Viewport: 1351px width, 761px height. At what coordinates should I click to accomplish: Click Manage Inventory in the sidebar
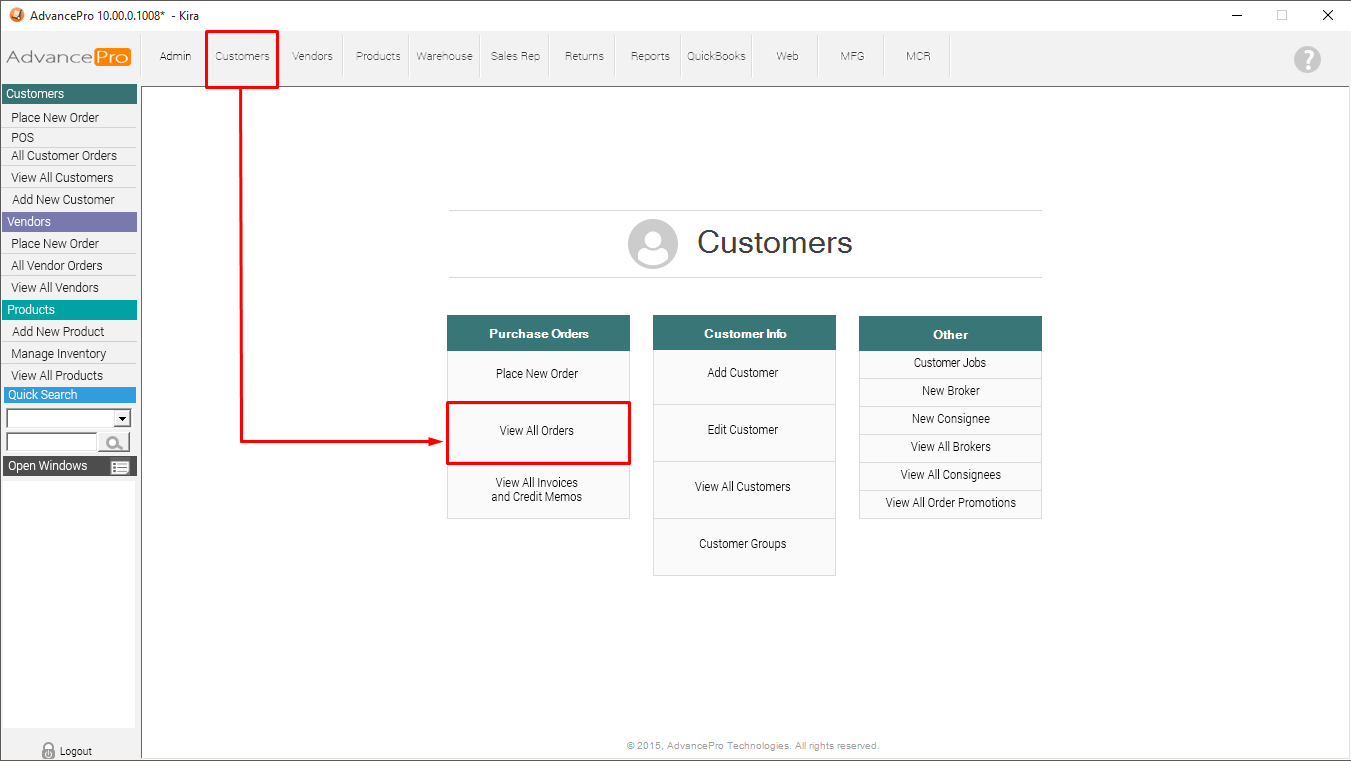pos(58,354)
